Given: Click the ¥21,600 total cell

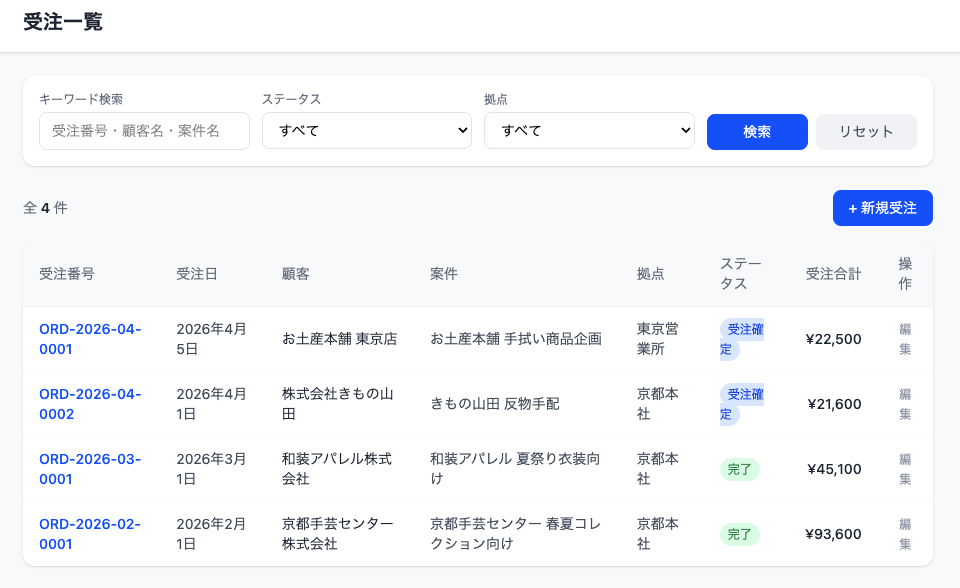Looking at the screenshot, I should (834, 404).
